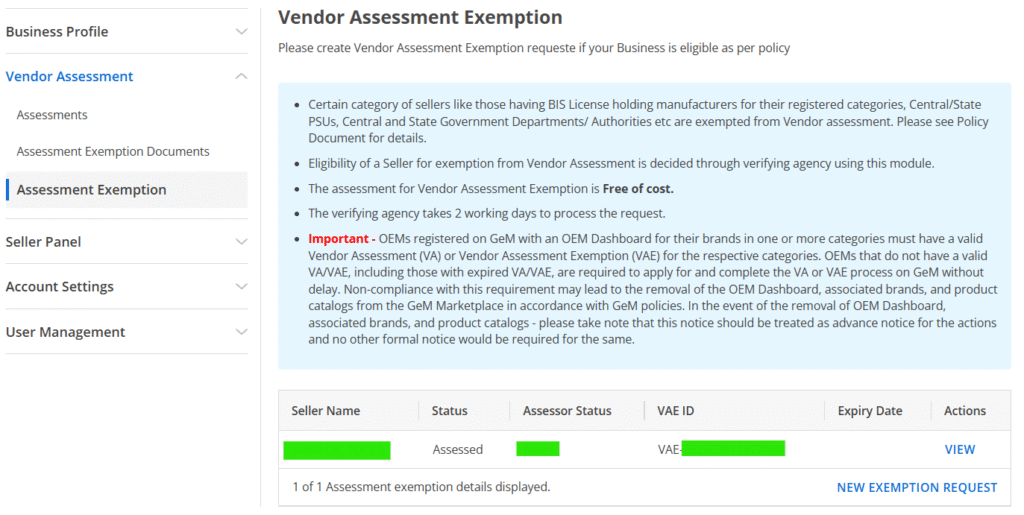Go to Assessments in the sidebar
The width and height of the screenshot is (1024, 515).
click(x=52, y=115)
